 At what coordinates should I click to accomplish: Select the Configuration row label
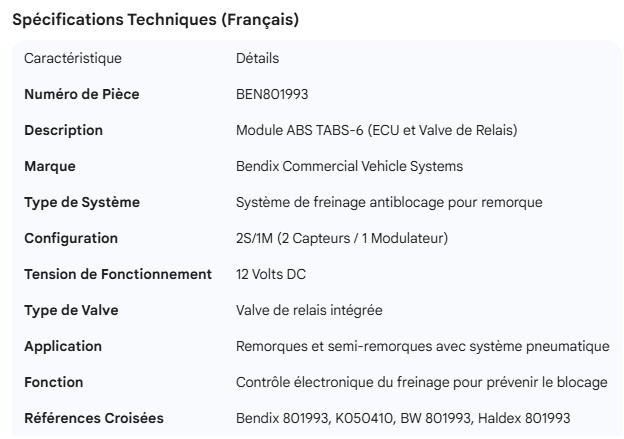click(71, 238)
